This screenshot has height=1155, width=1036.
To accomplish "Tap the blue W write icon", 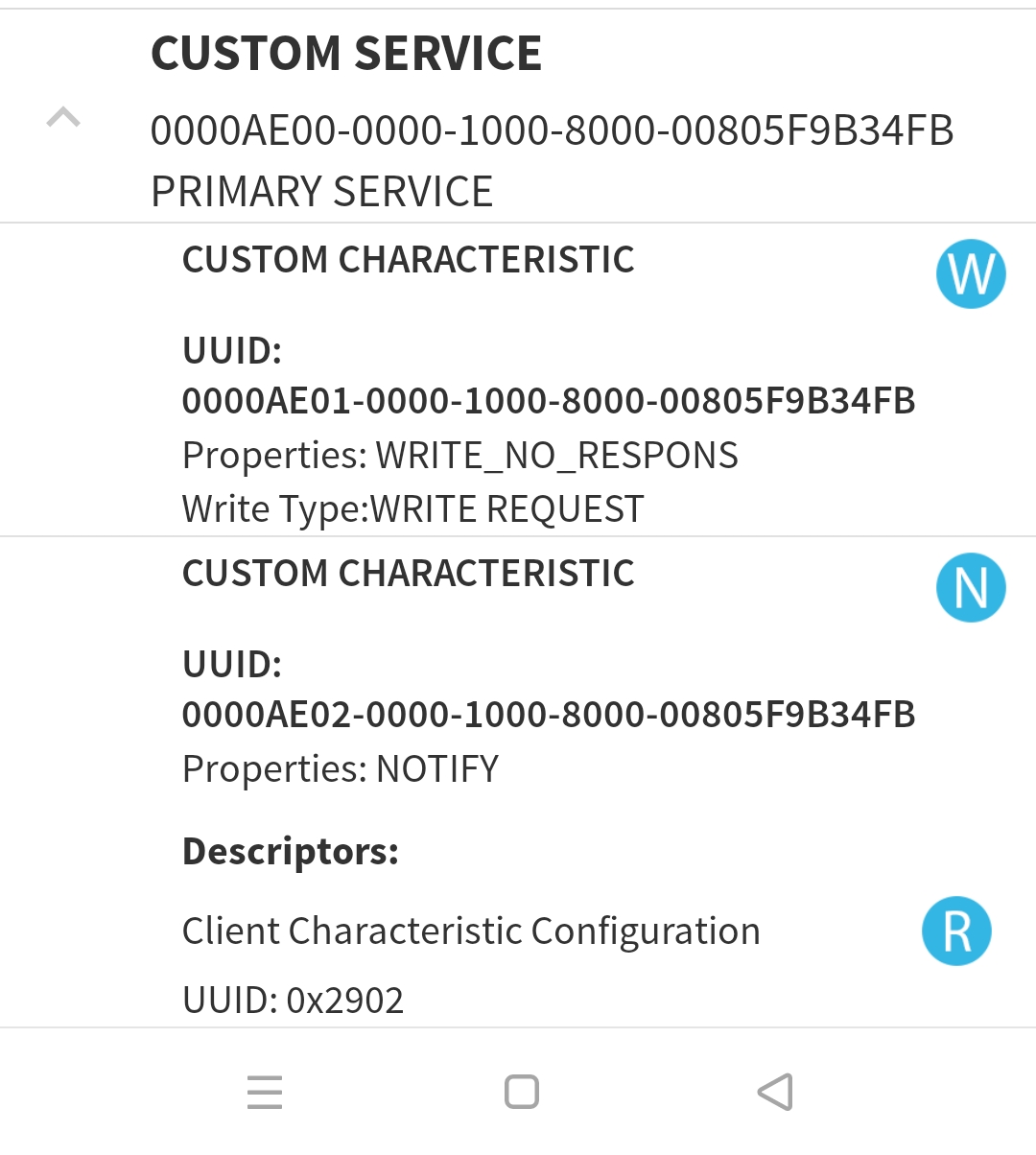I will coord(971,274).
